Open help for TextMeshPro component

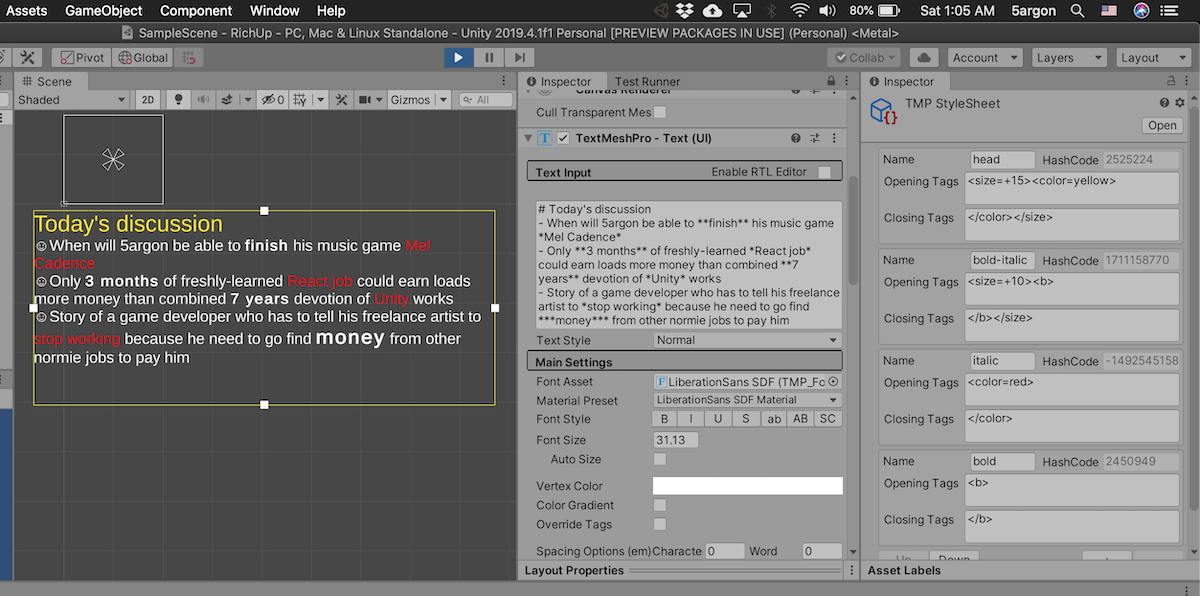pos(796,138)
